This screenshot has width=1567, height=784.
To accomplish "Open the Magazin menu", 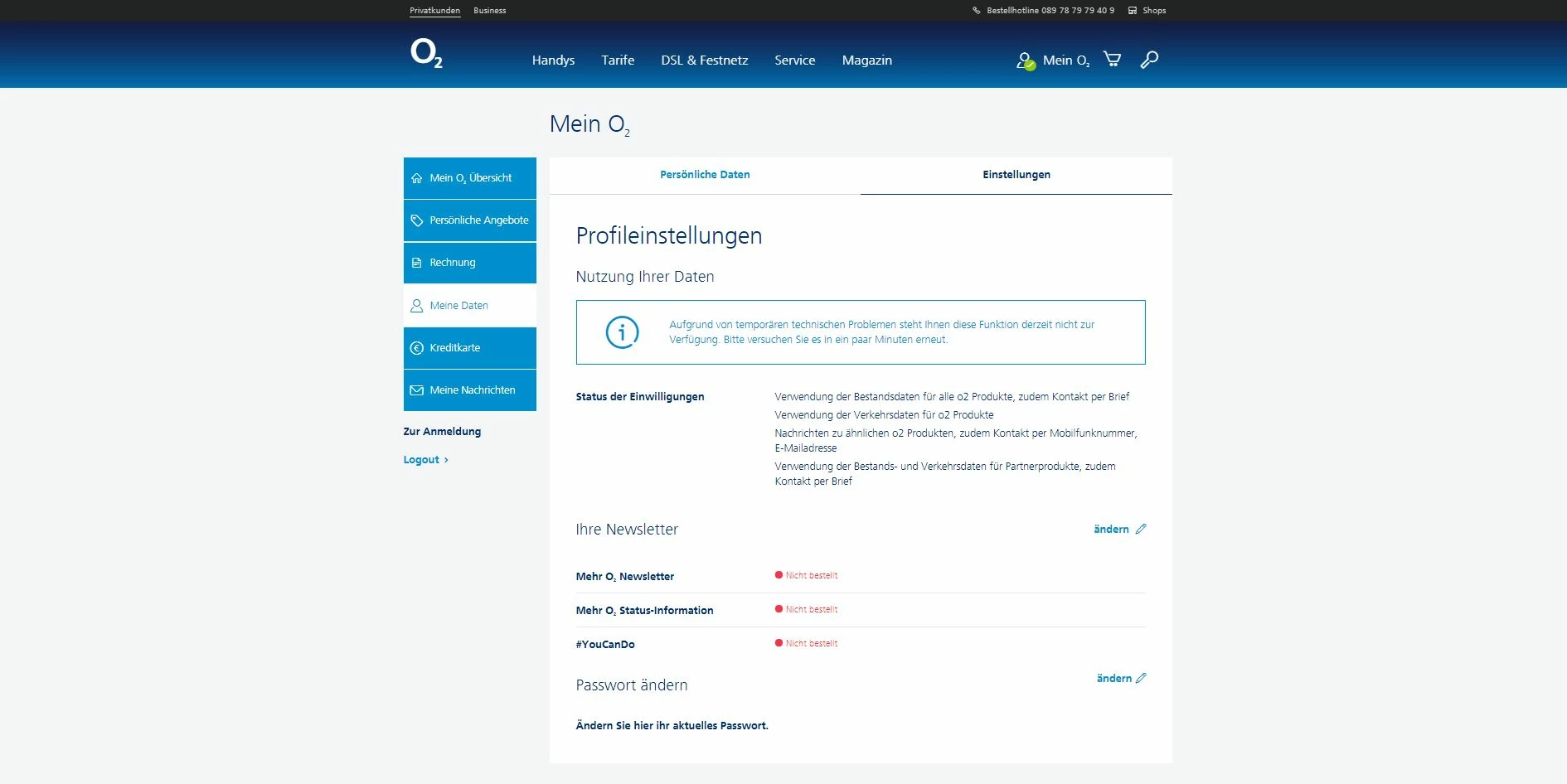I will [867, 60].
